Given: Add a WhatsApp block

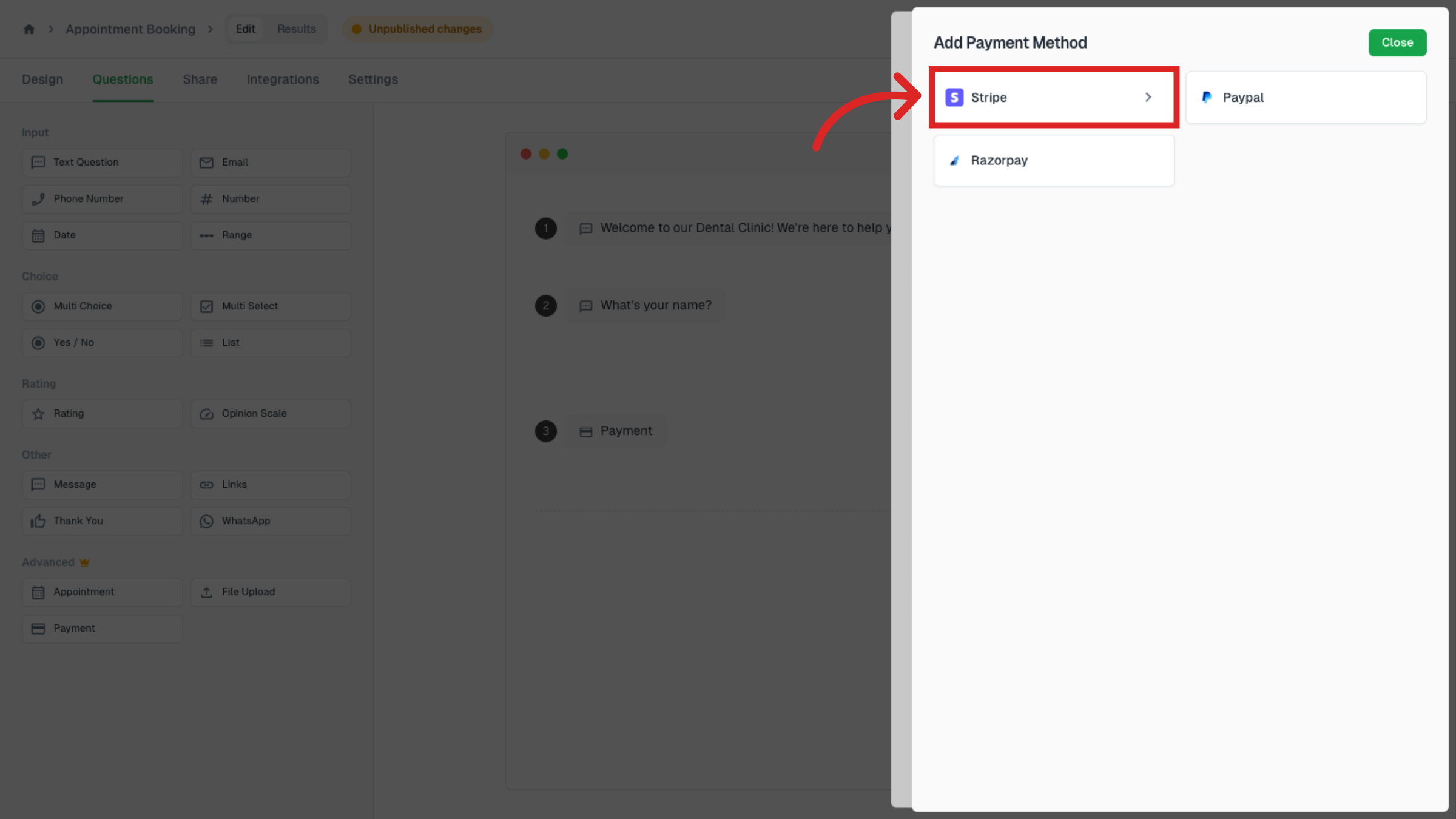Looking at the screenshot, I should pyautogui.click(x=271, y=521).
